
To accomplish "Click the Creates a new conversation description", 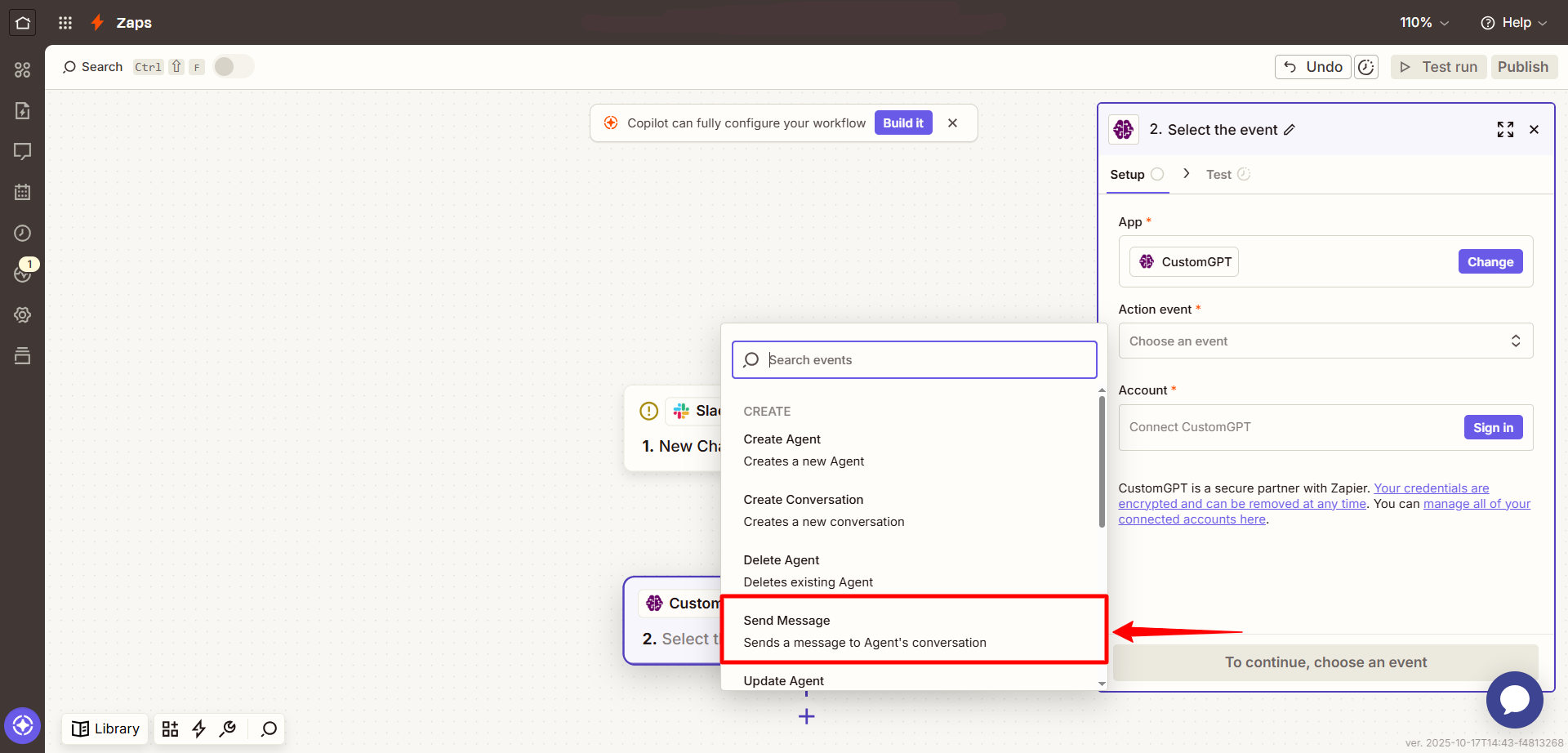I will coord(824,522).
